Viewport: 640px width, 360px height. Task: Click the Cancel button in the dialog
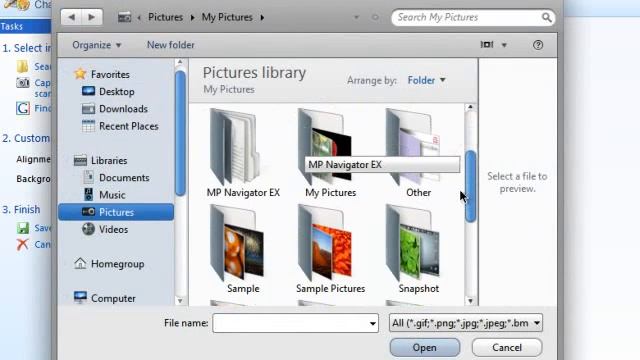507,348
